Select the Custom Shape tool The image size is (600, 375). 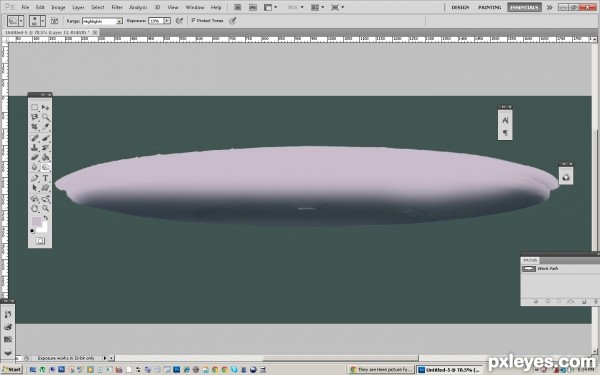46,188
